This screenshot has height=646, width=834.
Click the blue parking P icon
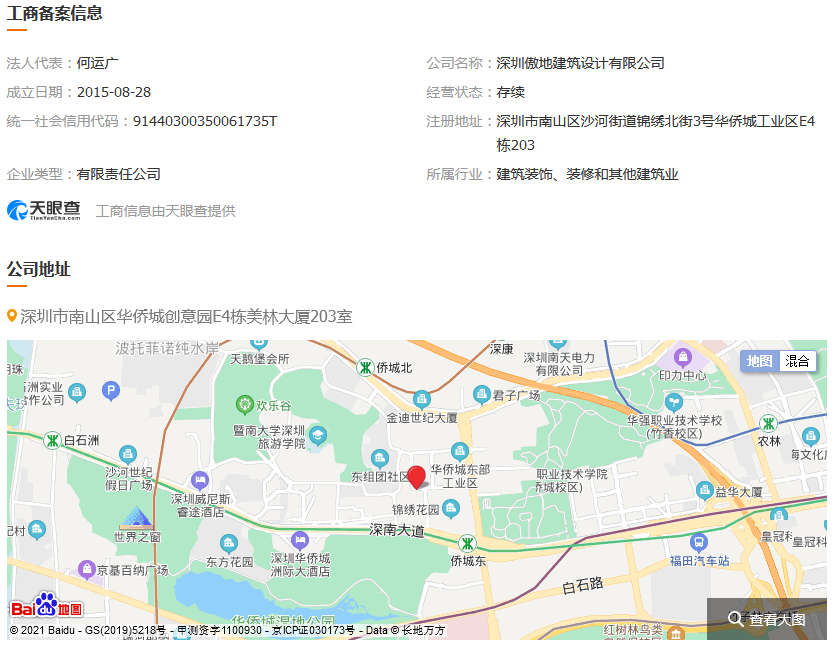tap(111, 391)
